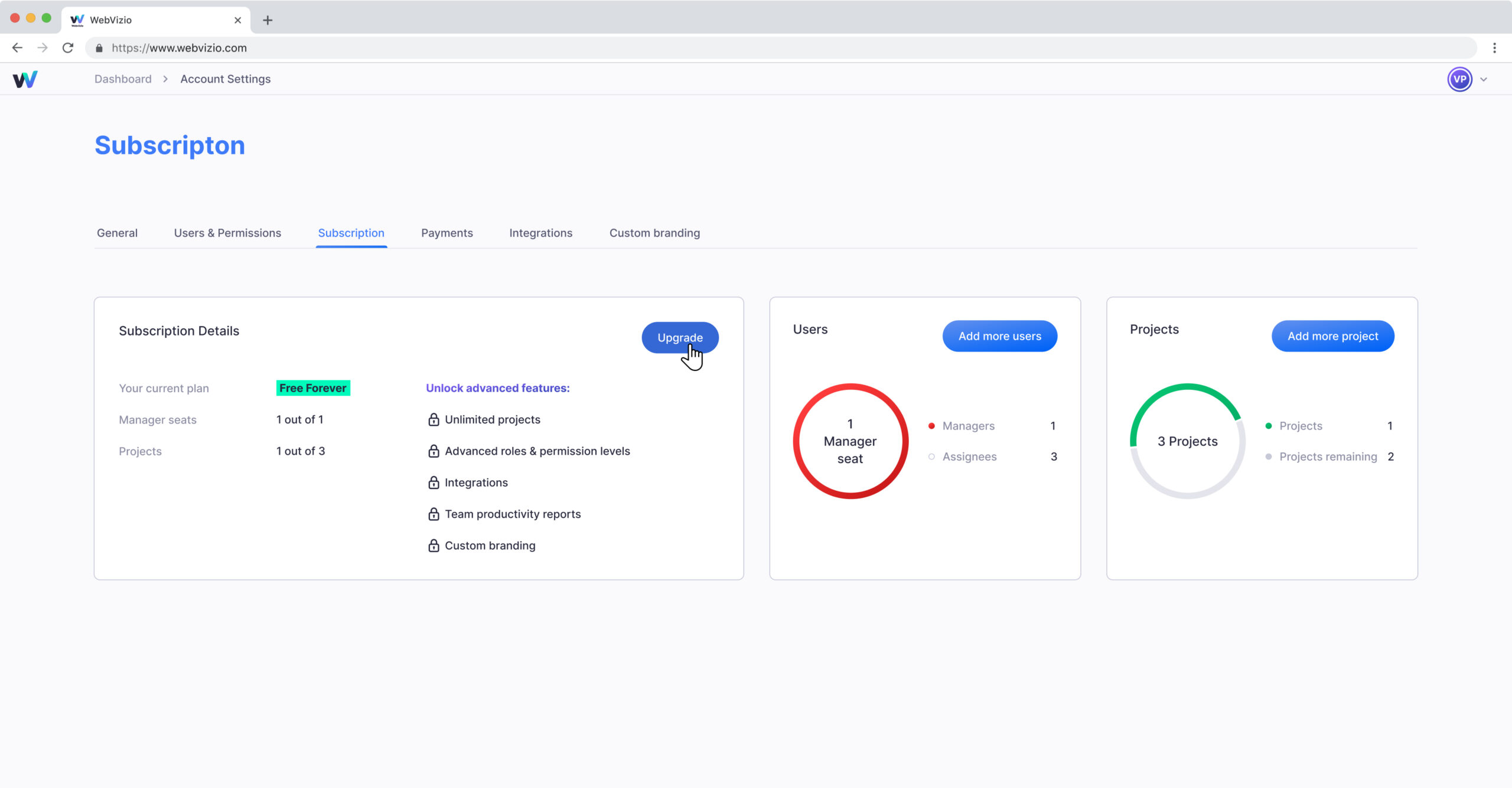The height and width of the screenshot is (788, 1512).
Task: Open a new browser tab
Action: point(268,20)
